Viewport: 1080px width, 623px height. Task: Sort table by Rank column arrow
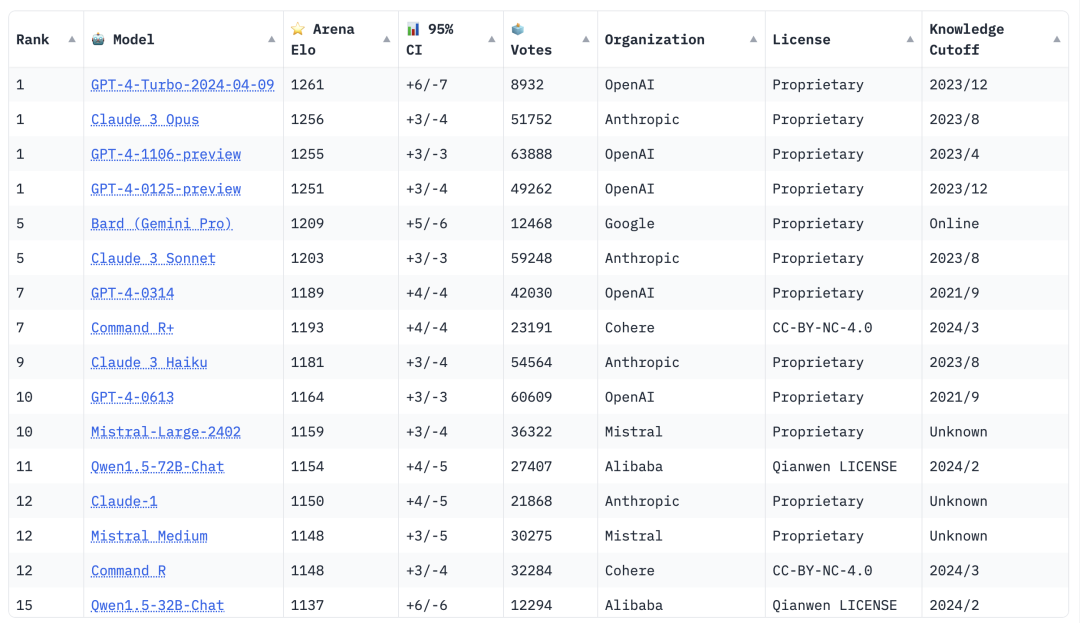click(72, 39)
